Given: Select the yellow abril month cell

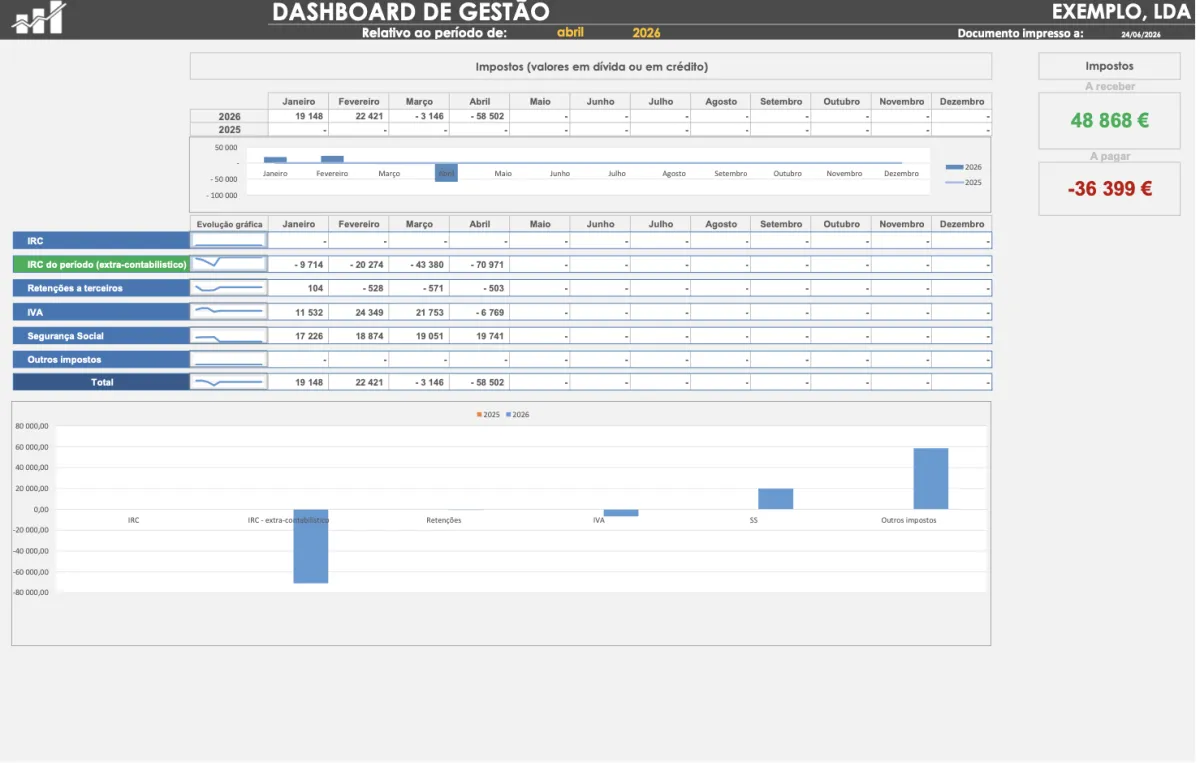Looking at the screenshot, I should pyautogui.click(x=570, y=33).
